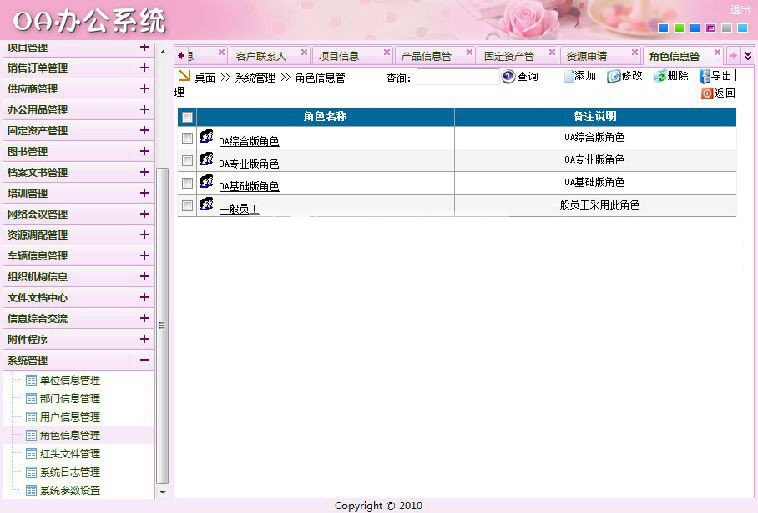Tick the checkbox for OA专业版角色 row
758x513 pixels.
(187, 161)
